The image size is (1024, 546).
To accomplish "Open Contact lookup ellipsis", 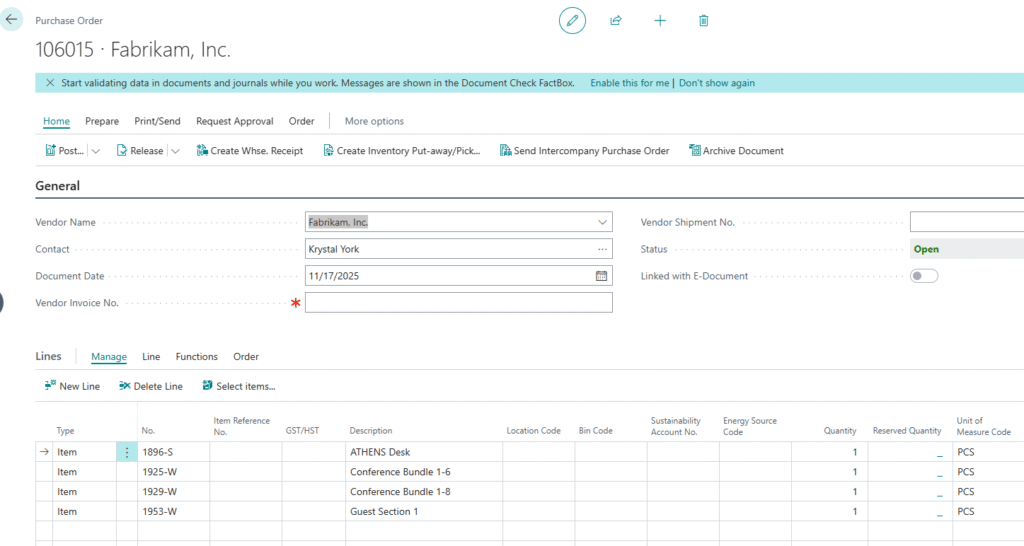I will pos(602,249).
